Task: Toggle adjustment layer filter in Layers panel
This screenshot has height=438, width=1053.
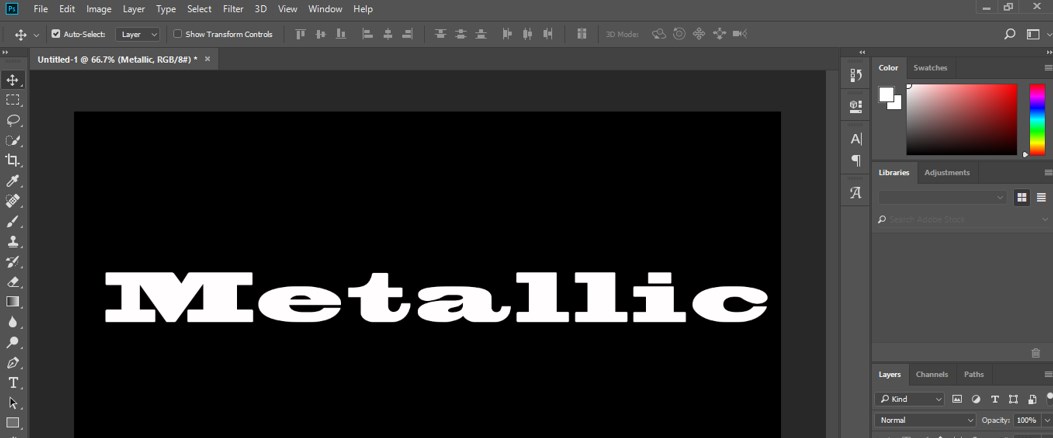Action: pyautogui.click(x=976, y=399)
